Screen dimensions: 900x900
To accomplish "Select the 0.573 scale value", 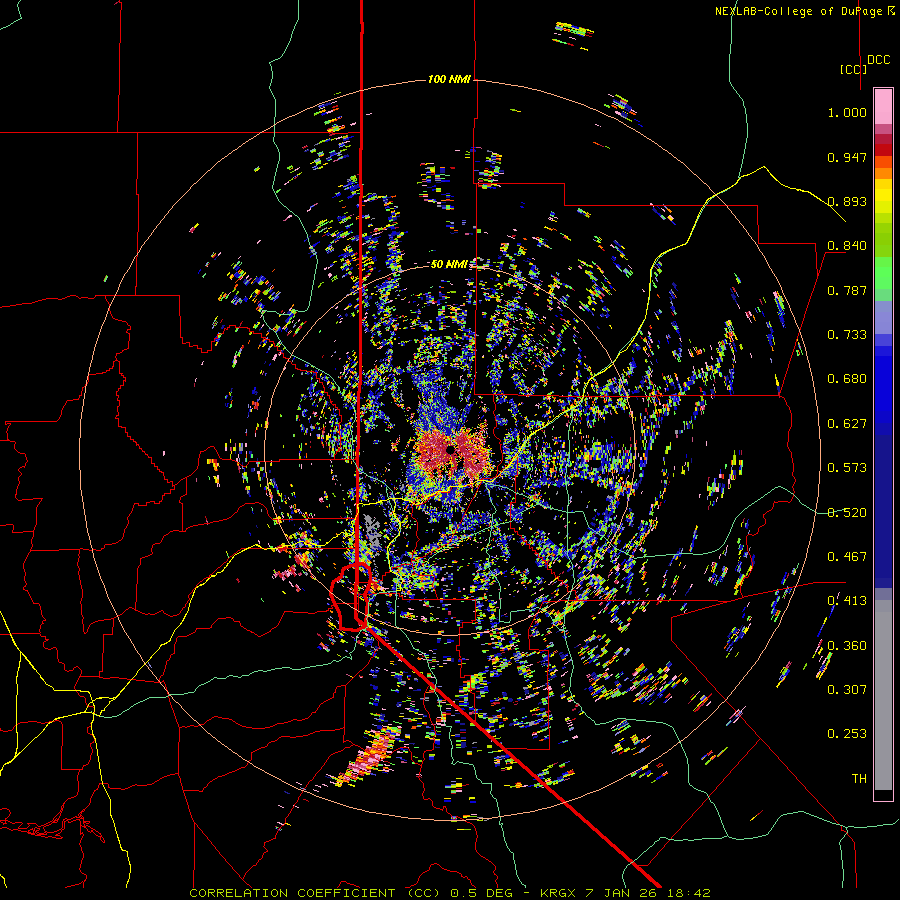I will click(x=847, y=468).
